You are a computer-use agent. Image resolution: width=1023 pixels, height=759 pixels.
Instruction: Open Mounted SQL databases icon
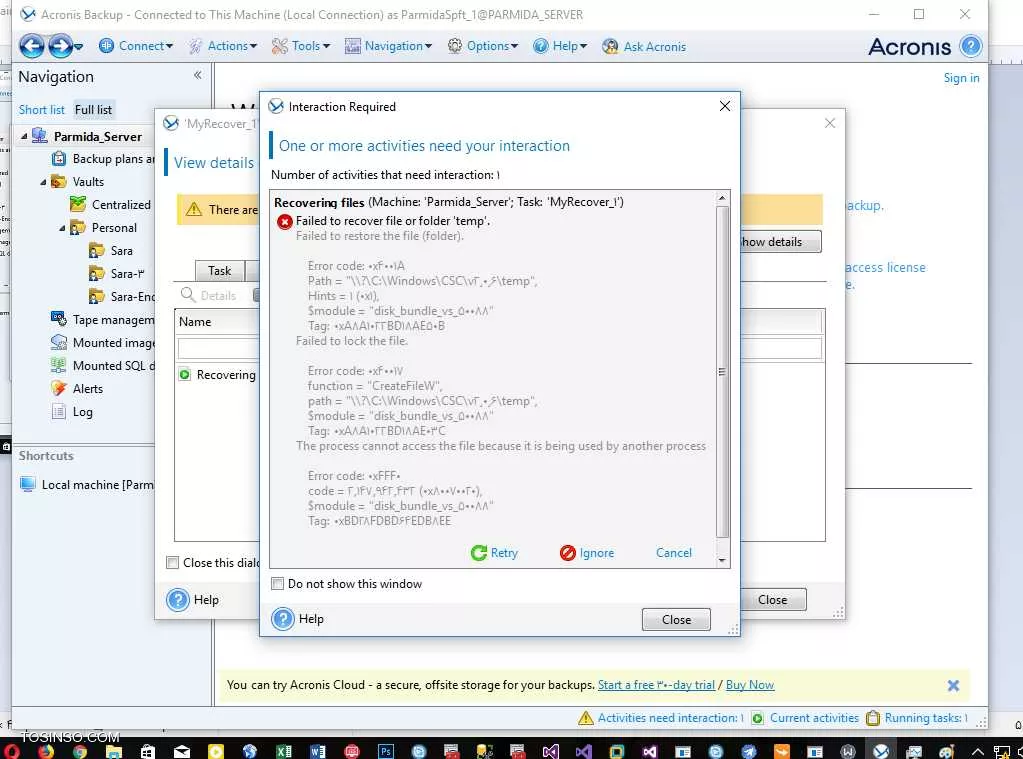coord(59,365)
